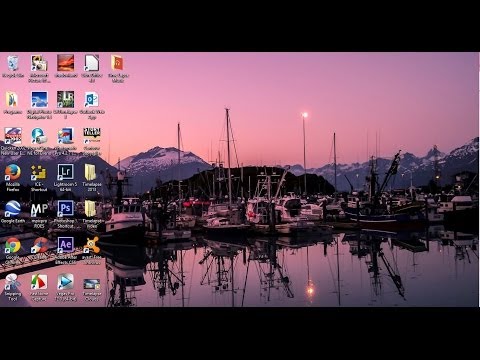The image size is (480, 360).
Task: Select the blank document shortcut icon
Action: click(92, 63)
